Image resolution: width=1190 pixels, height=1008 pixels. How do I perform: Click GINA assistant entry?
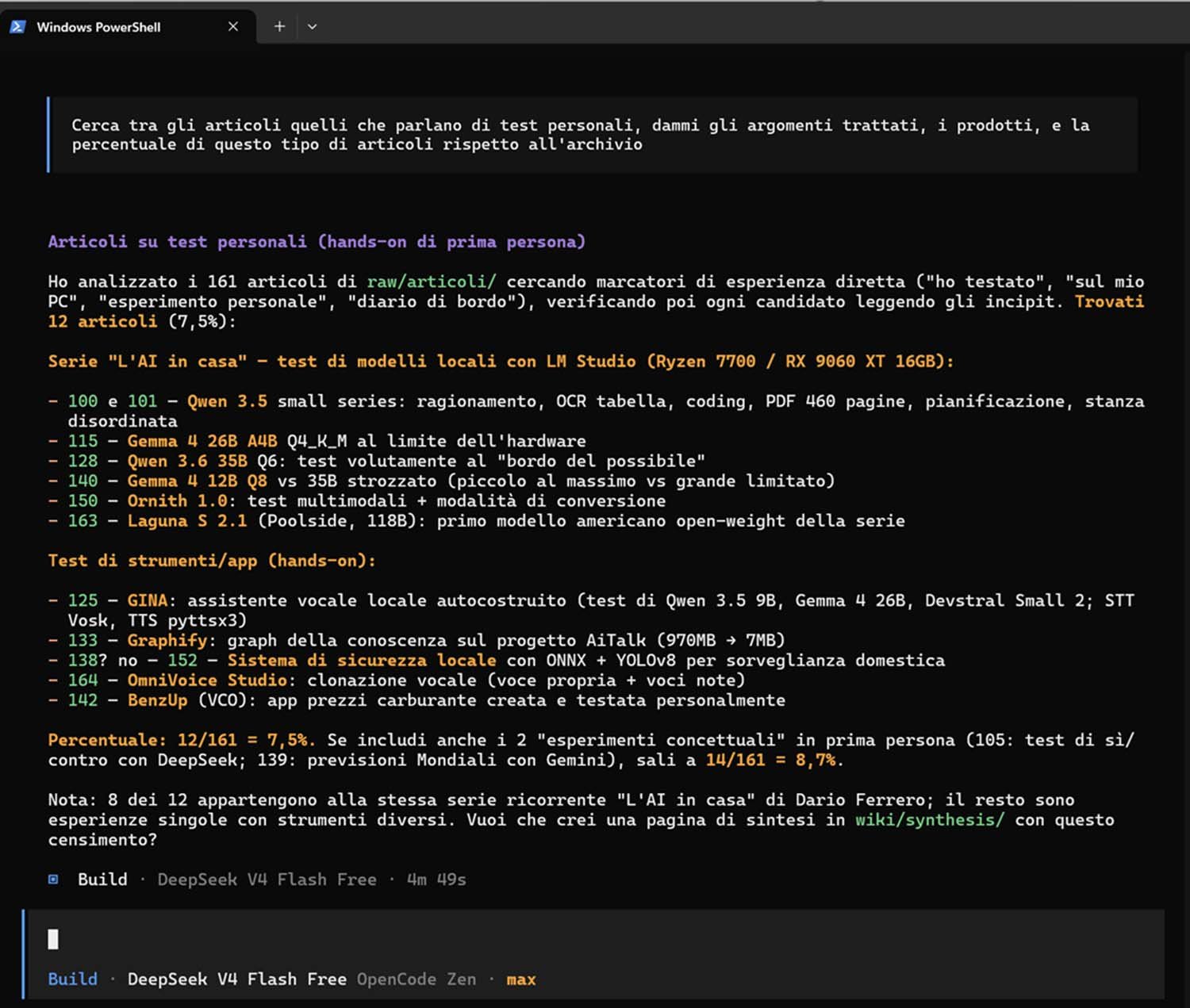click(148, 600)
